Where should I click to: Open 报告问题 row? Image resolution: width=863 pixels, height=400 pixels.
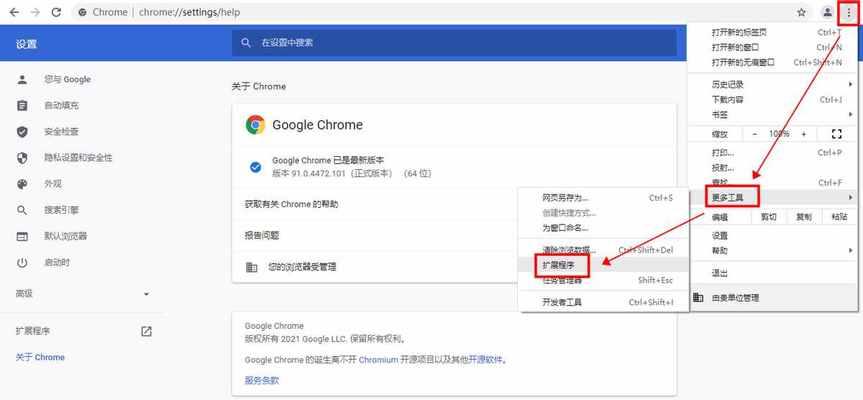[x=375, y=235]
